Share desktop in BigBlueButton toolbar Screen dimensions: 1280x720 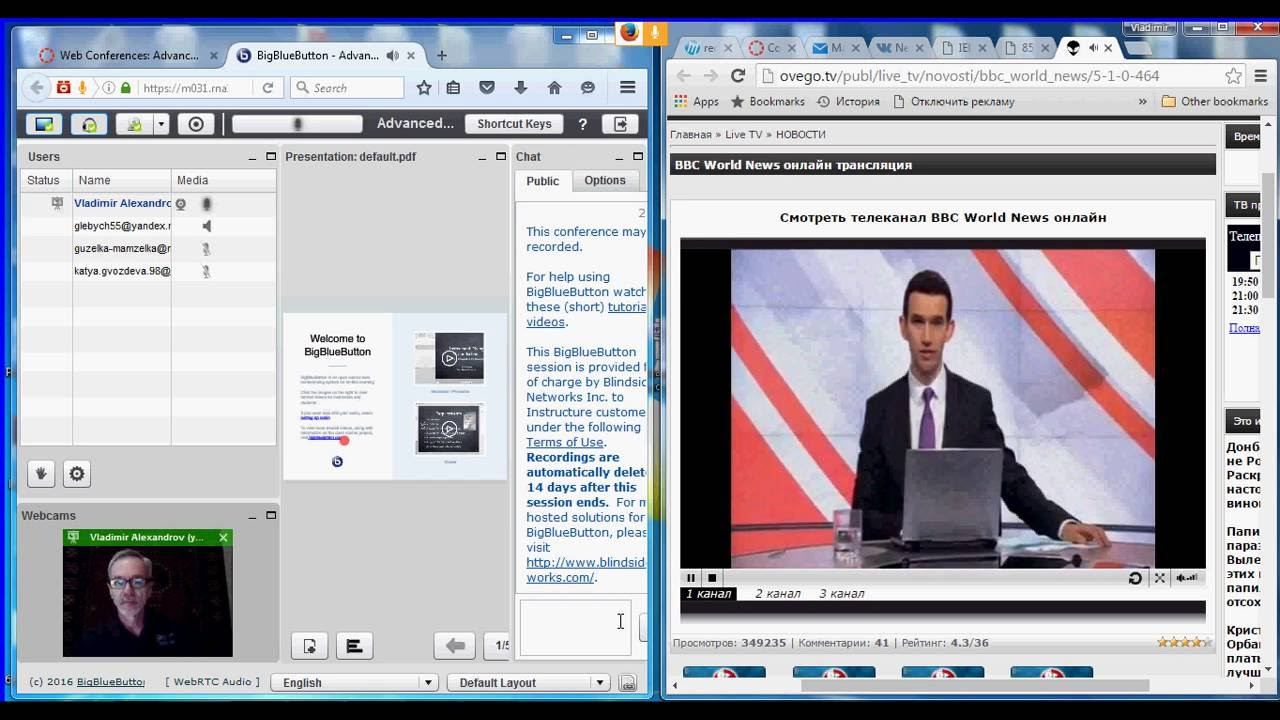(44, 124)
